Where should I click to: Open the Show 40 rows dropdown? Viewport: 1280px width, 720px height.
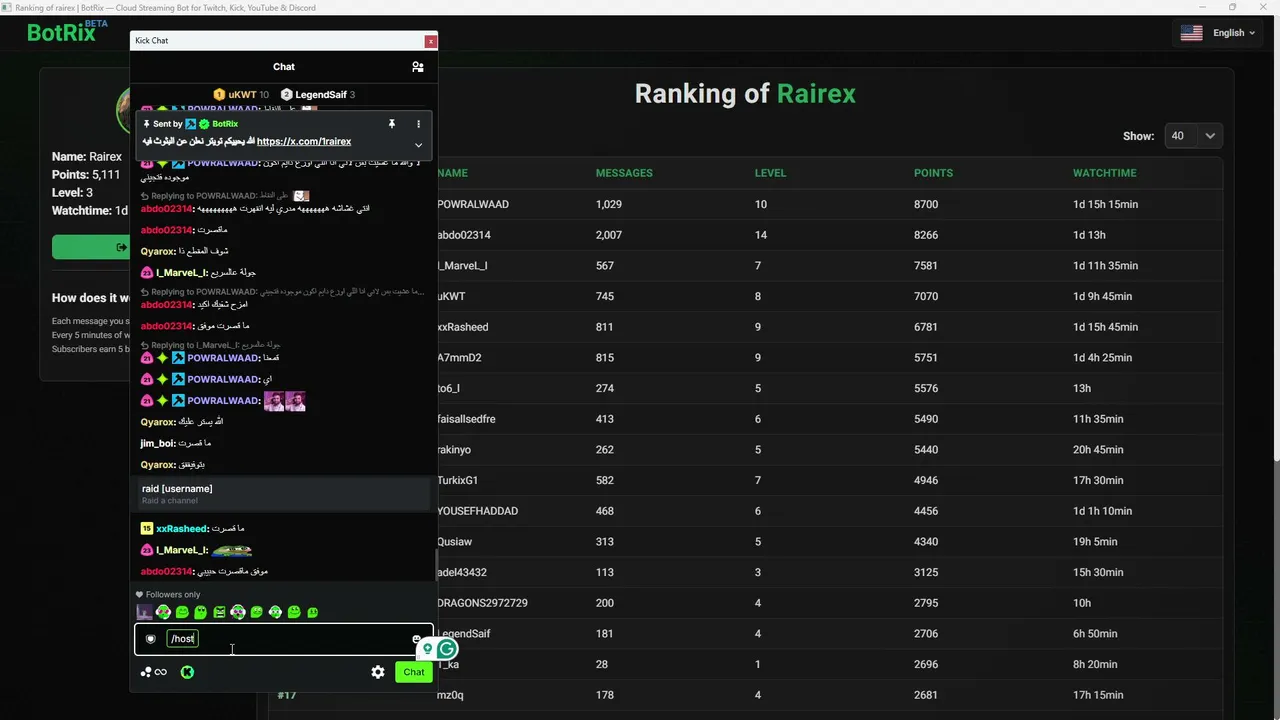1194,136
